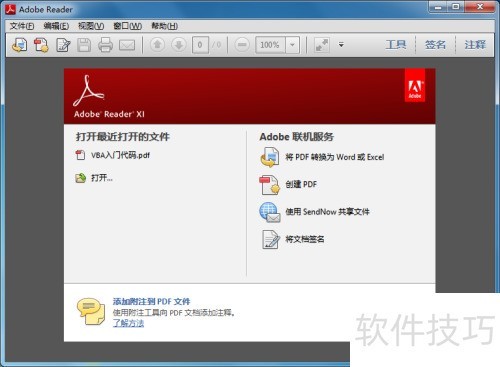Click the zoom percentage field showing 100%
Viewport: 500px width, 367px height.
click(270, 45)
